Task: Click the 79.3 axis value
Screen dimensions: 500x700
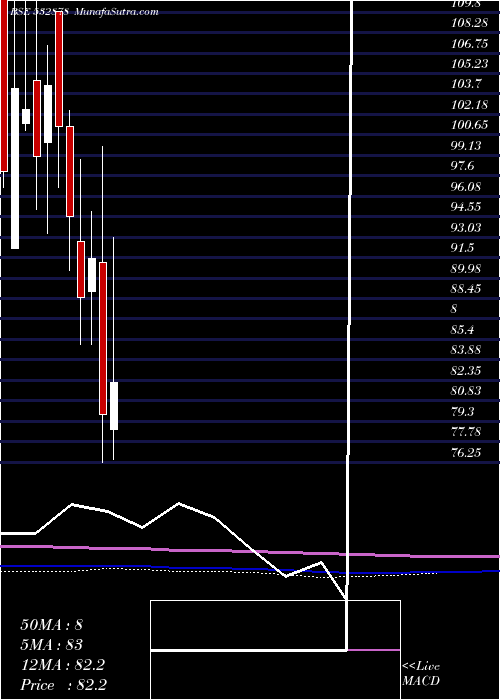Action: pyautogui.click(x=463, y=412)
